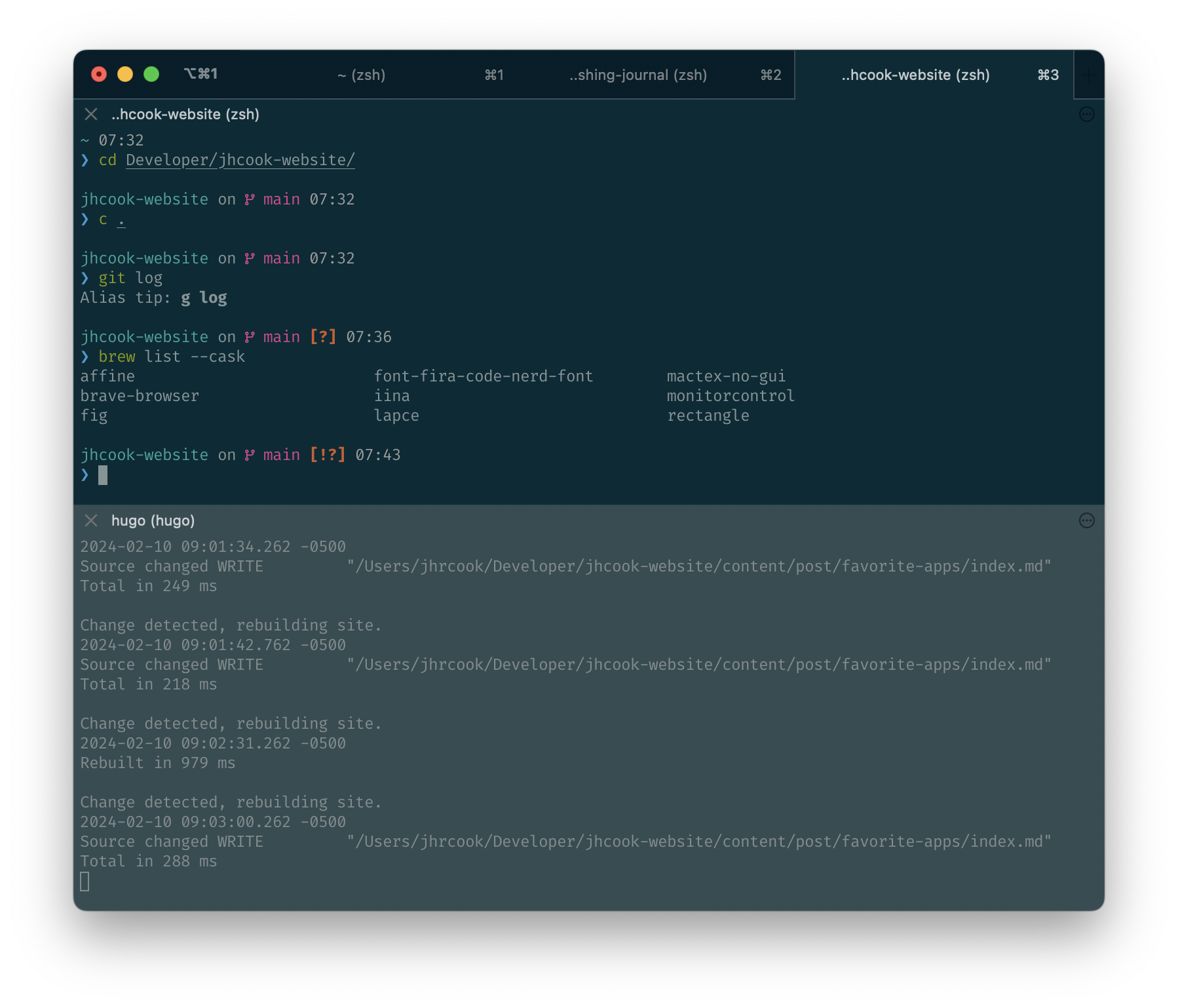Click 'Alias tip: g log' line
Screen dimensions: 1178x1008
[x=154, y=298]
